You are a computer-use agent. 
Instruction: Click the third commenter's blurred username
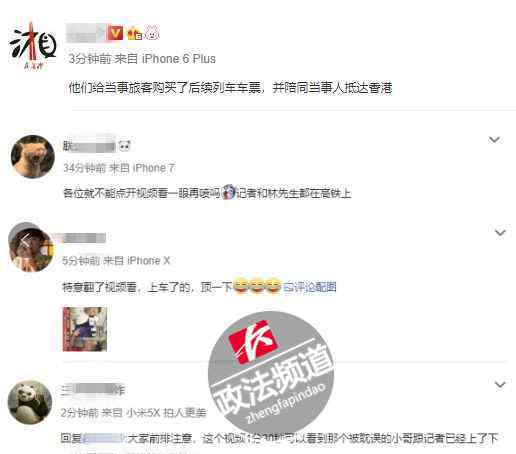click(x=93, y=390)
